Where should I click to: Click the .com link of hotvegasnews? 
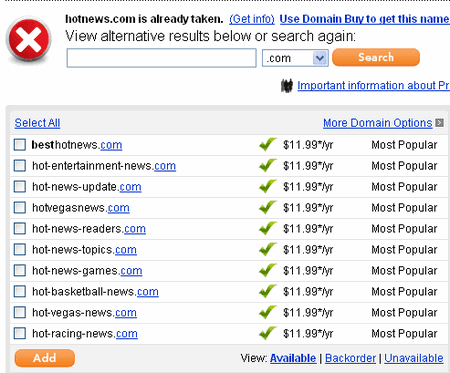coord(118,208)
